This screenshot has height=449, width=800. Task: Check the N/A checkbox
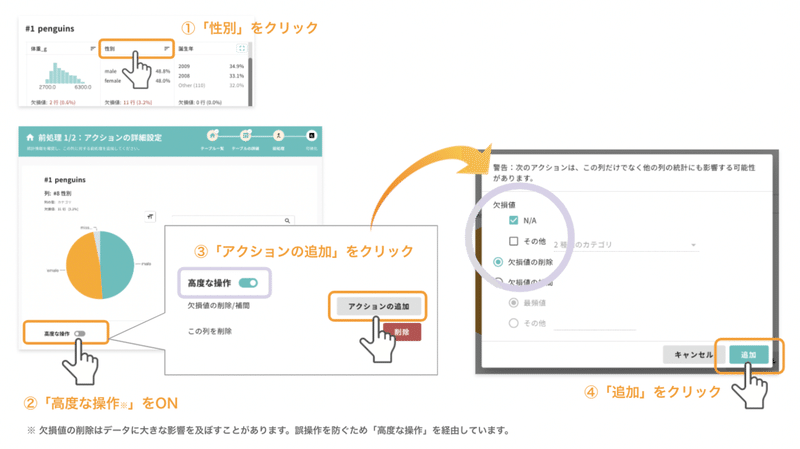[513, 220]
